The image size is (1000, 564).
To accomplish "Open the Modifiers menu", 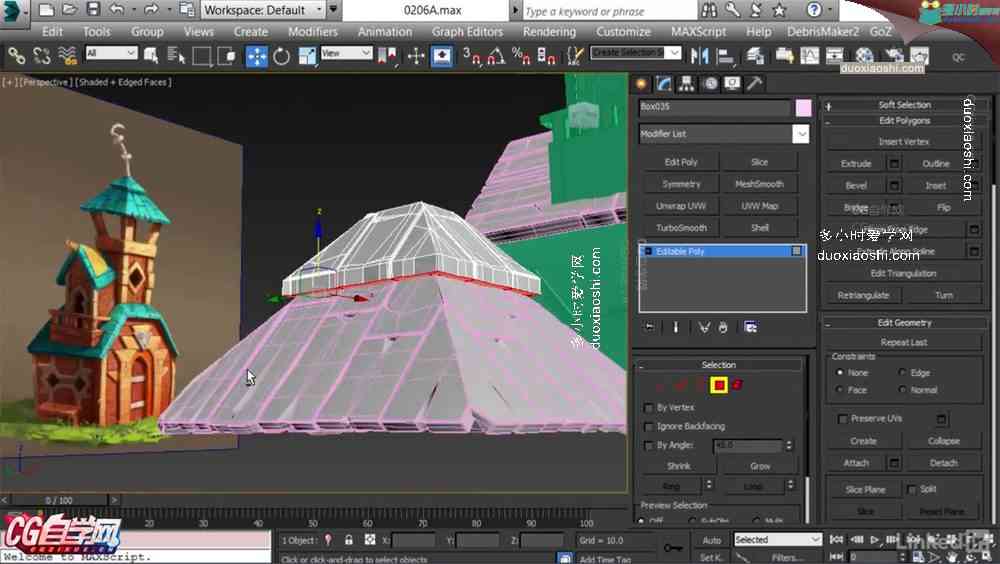I will pos(312,31).
